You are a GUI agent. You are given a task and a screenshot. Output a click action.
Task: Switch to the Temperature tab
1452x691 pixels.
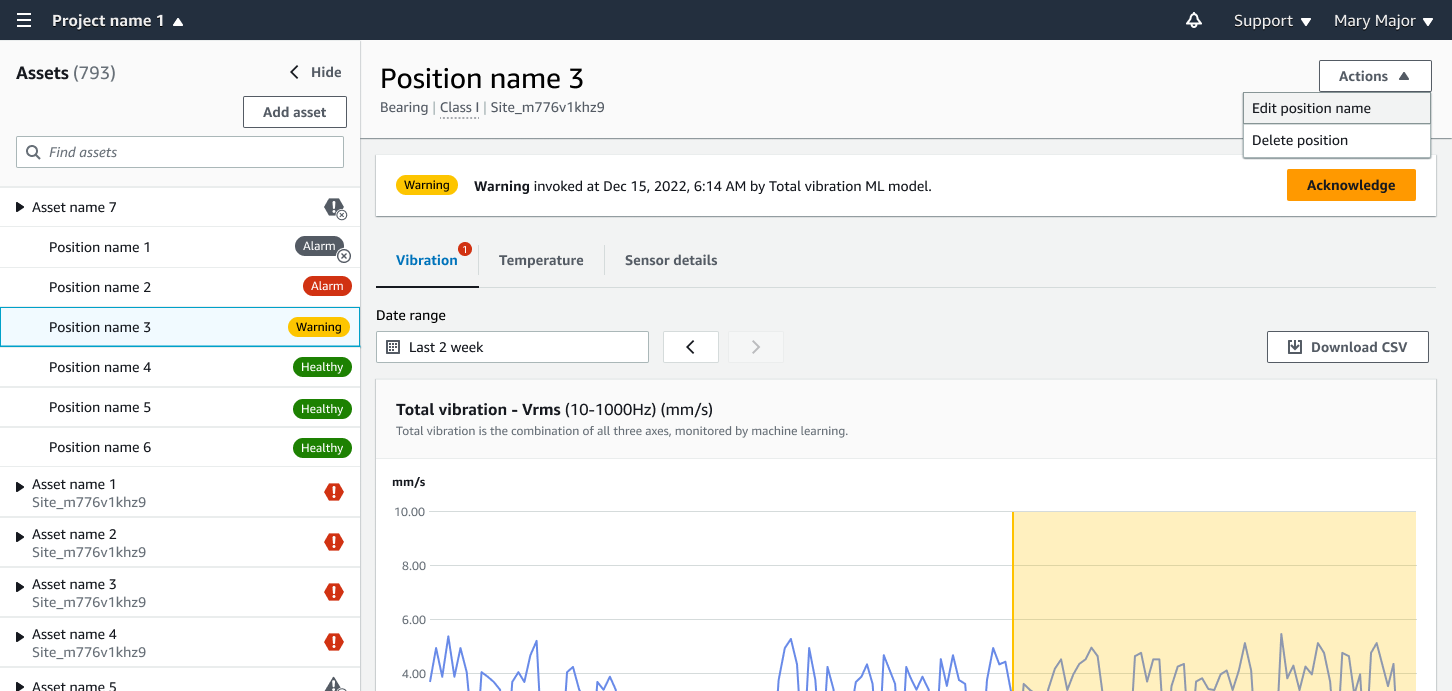[540, 260]
